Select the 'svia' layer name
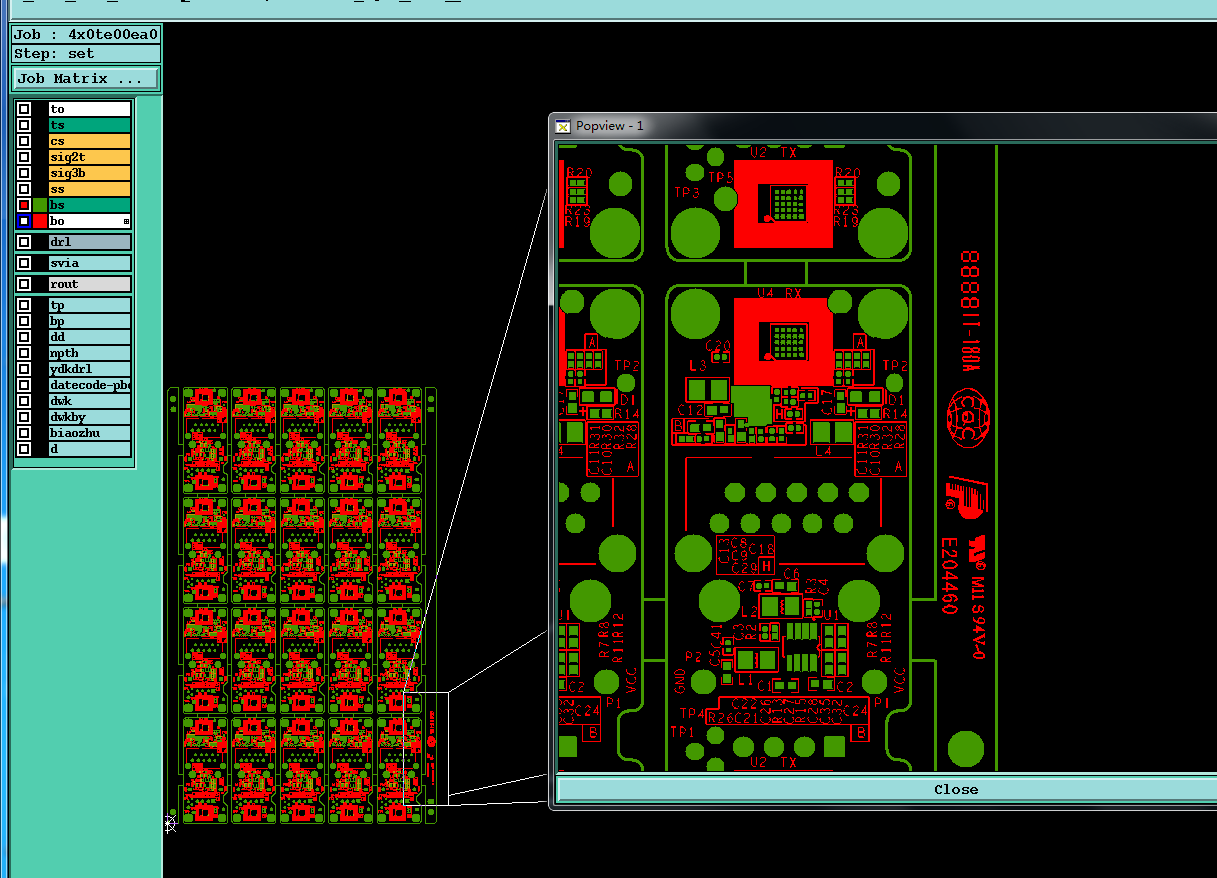The height and width of the screenshot is (878, 1217). [x=90, y=263]
